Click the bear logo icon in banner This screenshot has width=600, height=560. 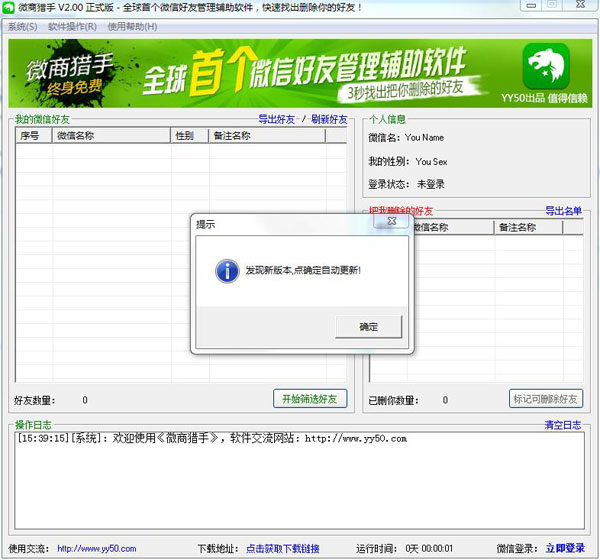coord(546,66)
